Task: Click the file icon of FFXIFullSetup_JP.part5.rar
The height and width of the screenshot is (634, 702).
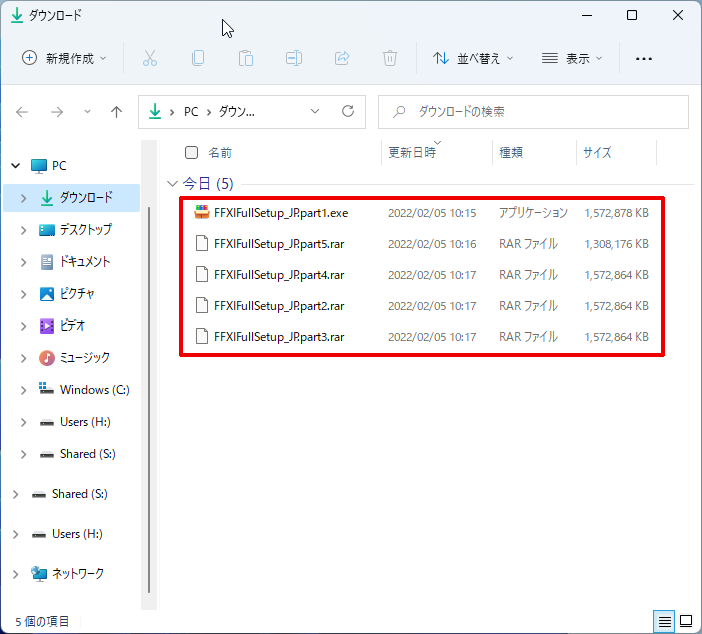Action: [x=202, y=243]
